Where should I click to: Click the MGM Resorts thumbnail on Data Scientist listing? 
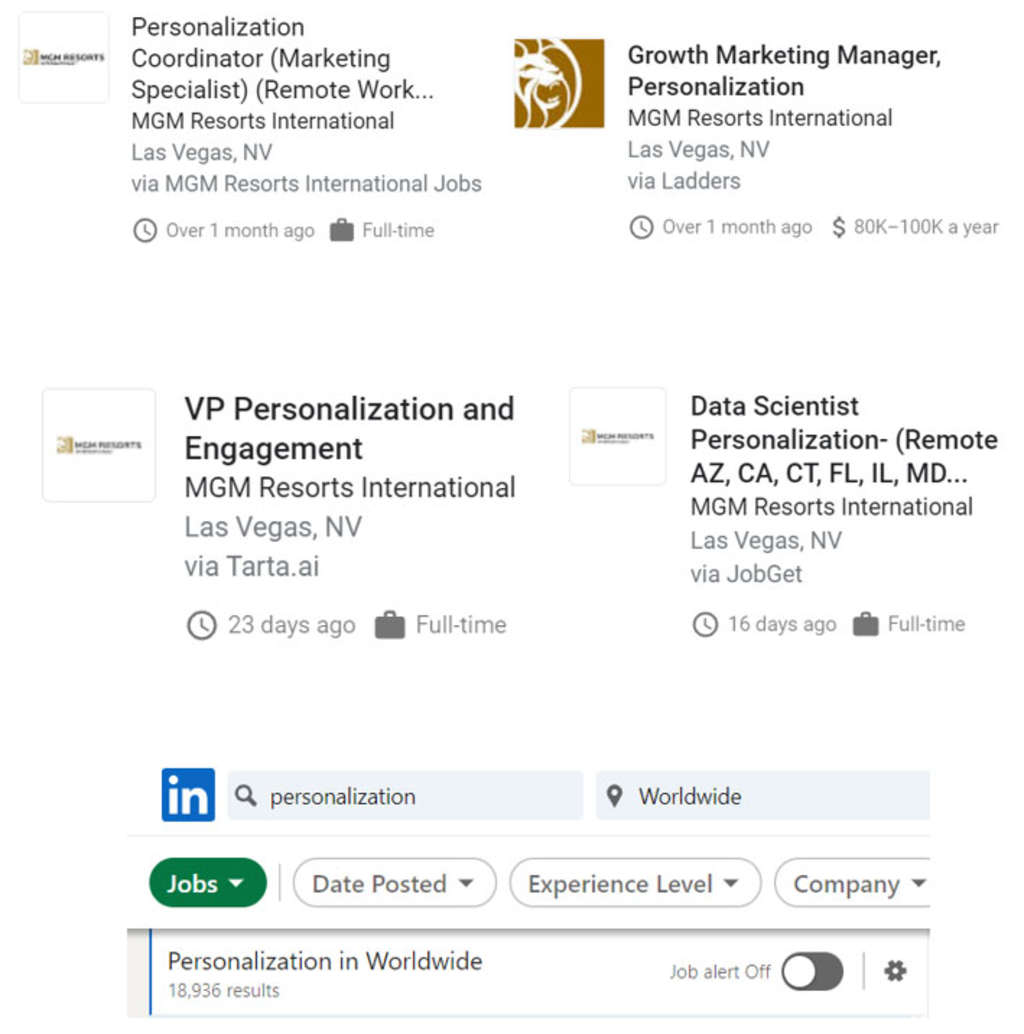[617, 435]
